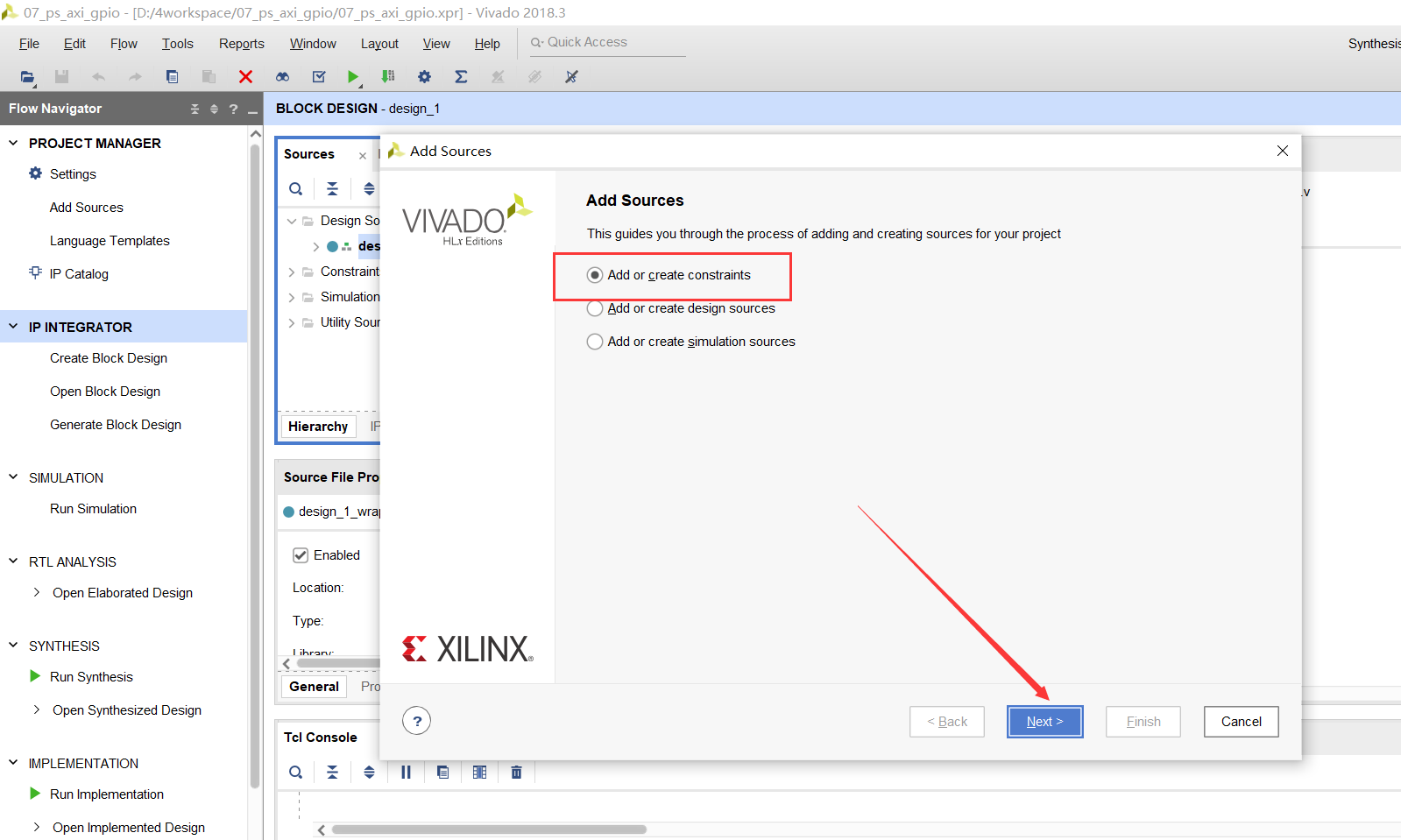Click the Paste toolbar icon

coord(209,77)
